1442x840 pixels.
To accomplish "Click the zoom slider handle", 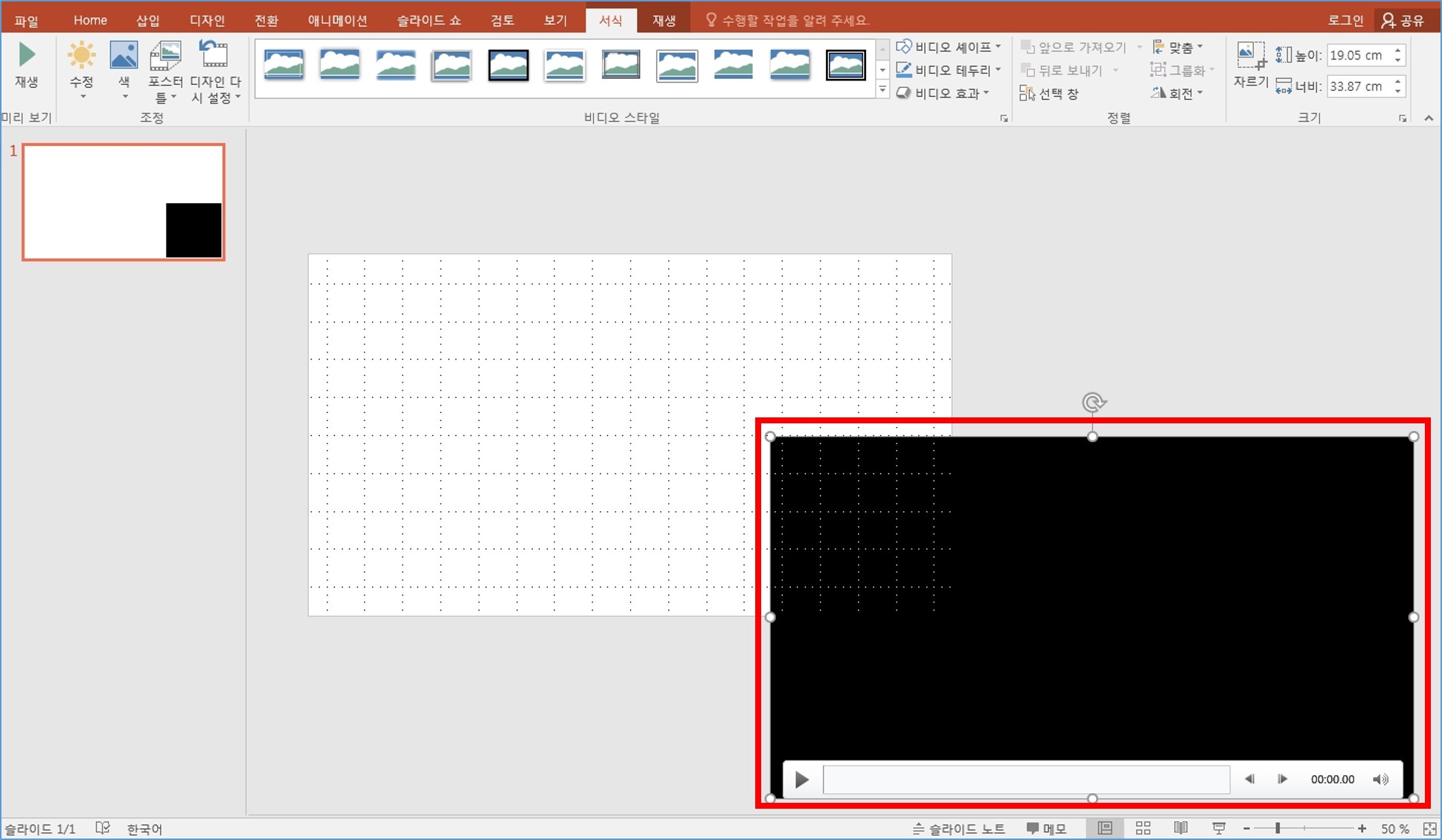I will (x=1278, y=828).
